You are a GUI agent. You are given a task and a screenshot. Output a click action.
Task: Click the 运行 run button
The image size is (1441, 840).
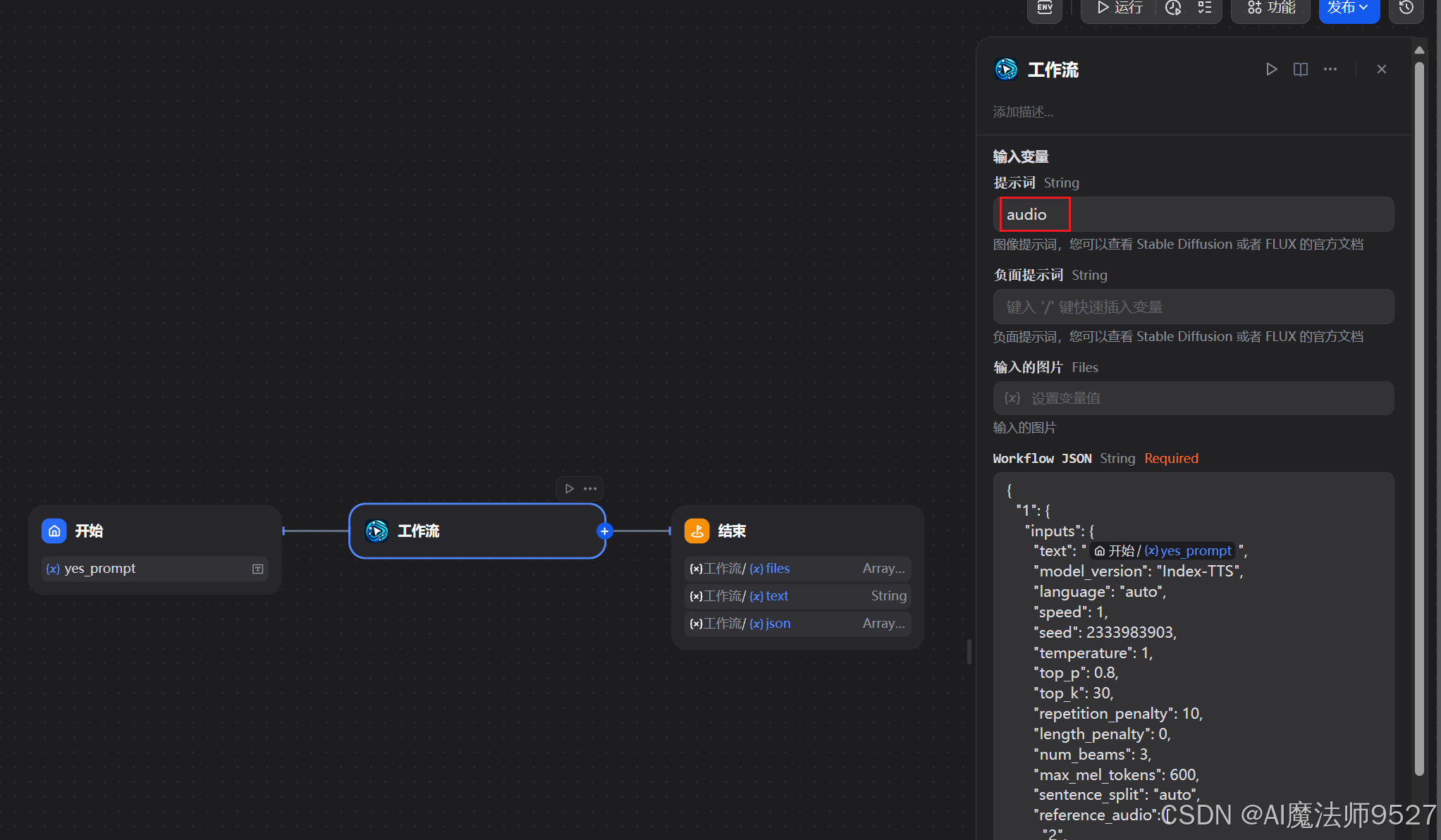1120,8
